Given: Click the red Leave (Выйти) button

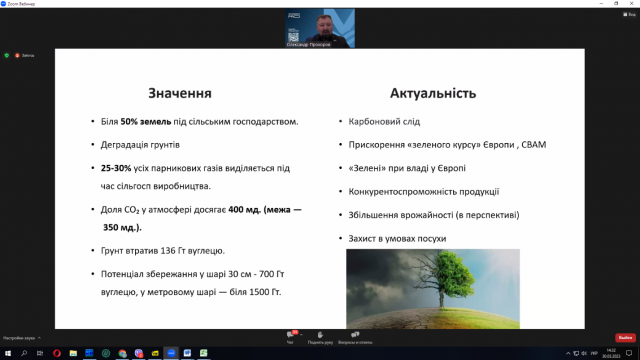Looking at the screenshot, I should pyautogui.click(x=625, y=338).
